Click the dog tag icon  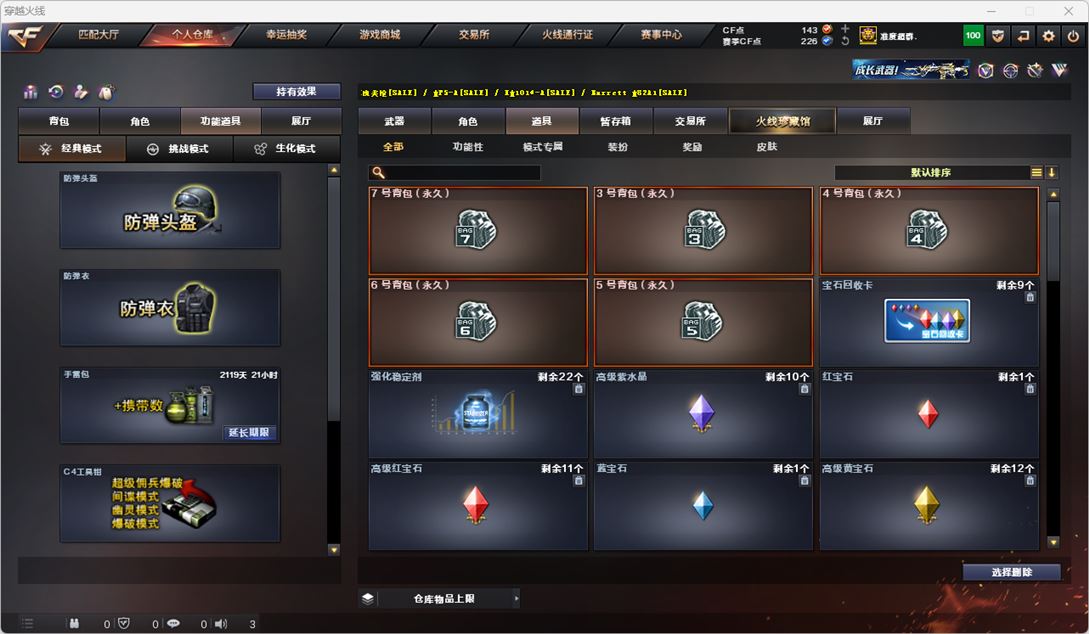pyautogui.click(x=106, y=92)
